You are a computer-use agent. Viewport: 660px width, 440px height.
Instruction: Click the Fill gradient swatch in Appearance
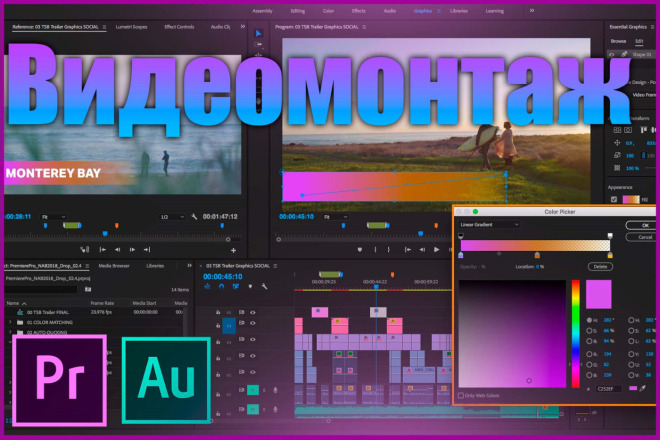tap(631, 200)
